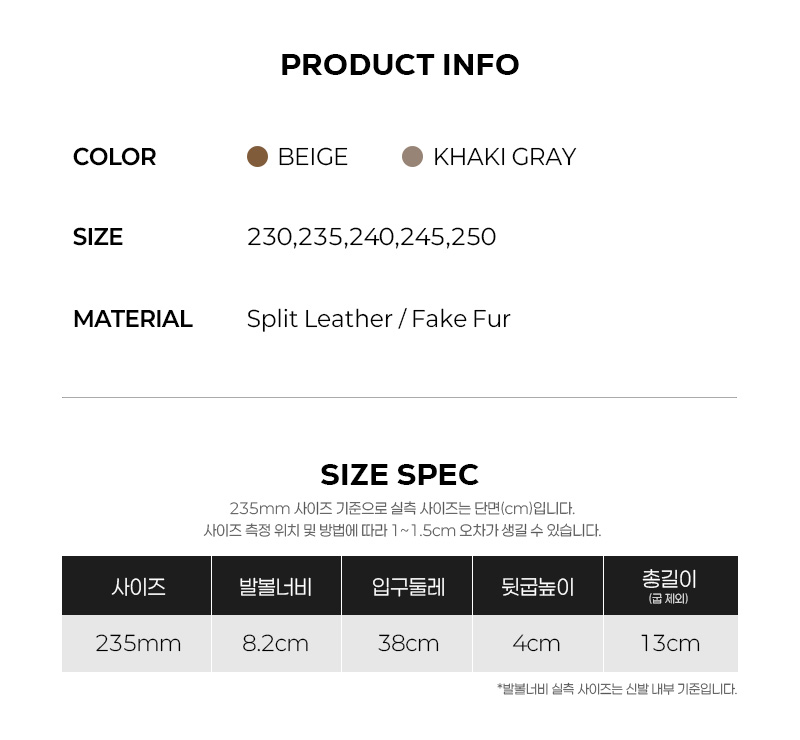Click the 총길이 column header

[x=670, y=585]
